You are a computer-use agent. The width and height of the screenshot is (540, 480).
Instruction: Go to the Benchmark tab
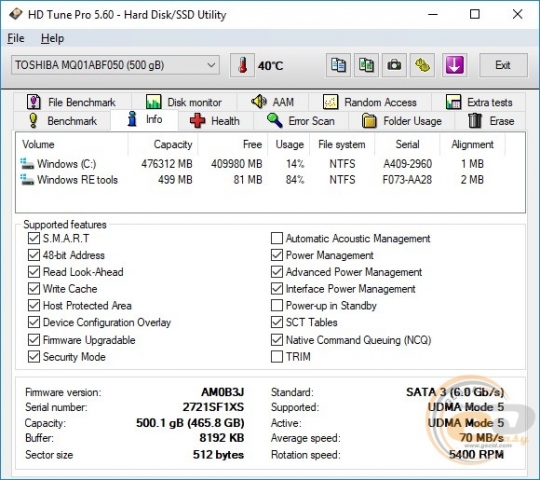[62, 121]
